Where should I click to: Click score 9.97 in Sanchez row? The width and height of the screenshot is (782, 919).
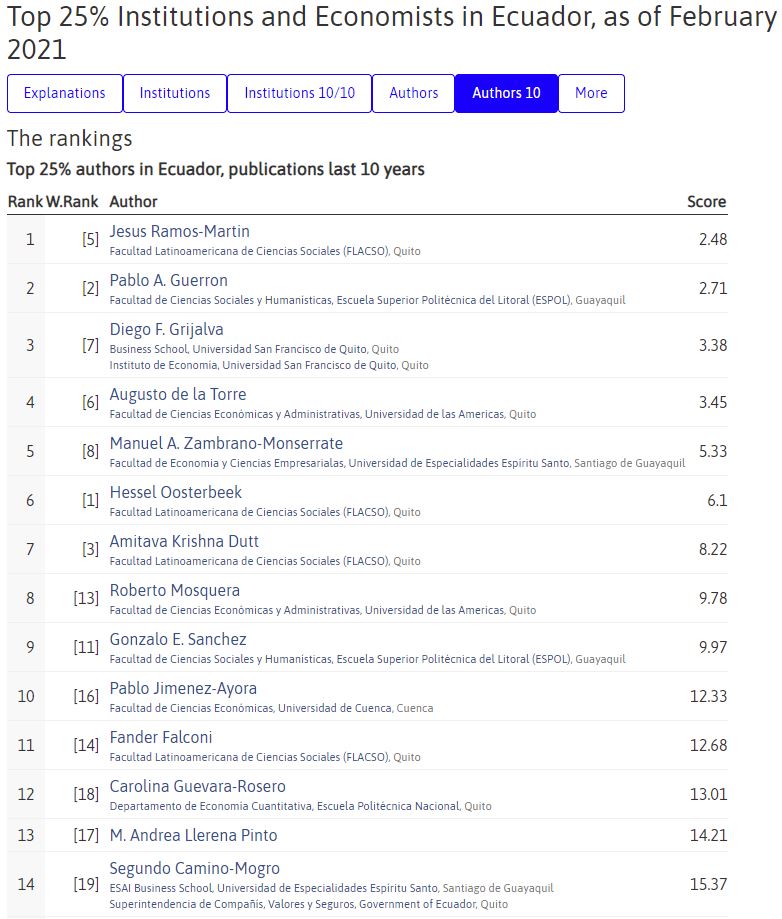click(x=713, y=648)
